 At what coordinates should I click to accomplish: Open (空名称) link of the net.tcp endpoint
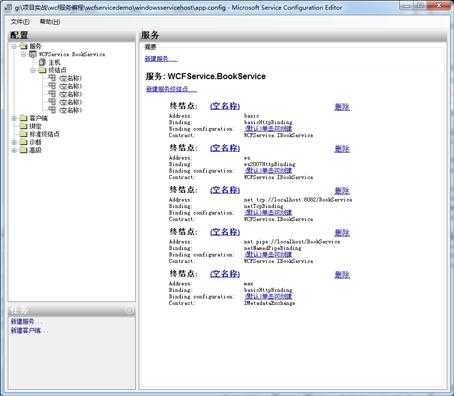point(225,190)
